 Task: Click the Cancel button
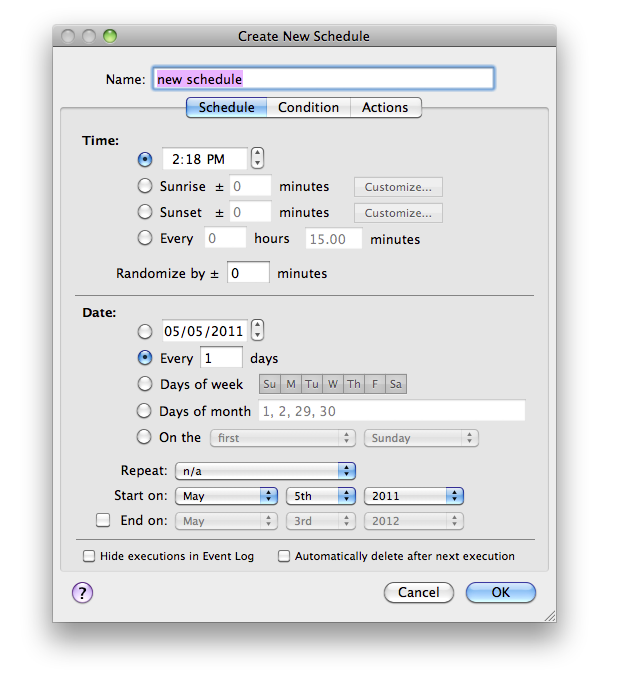tap(419, 593)
